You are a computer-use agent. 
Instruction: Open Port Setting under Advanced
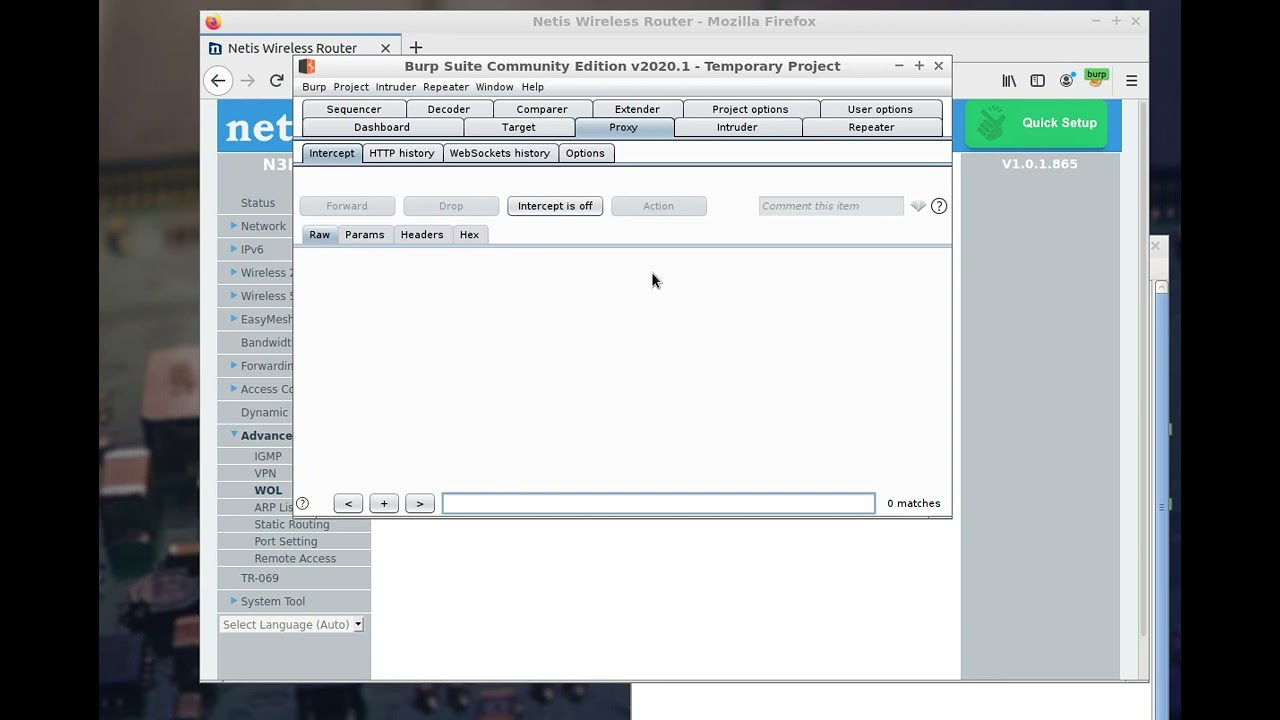coord(285,542)
